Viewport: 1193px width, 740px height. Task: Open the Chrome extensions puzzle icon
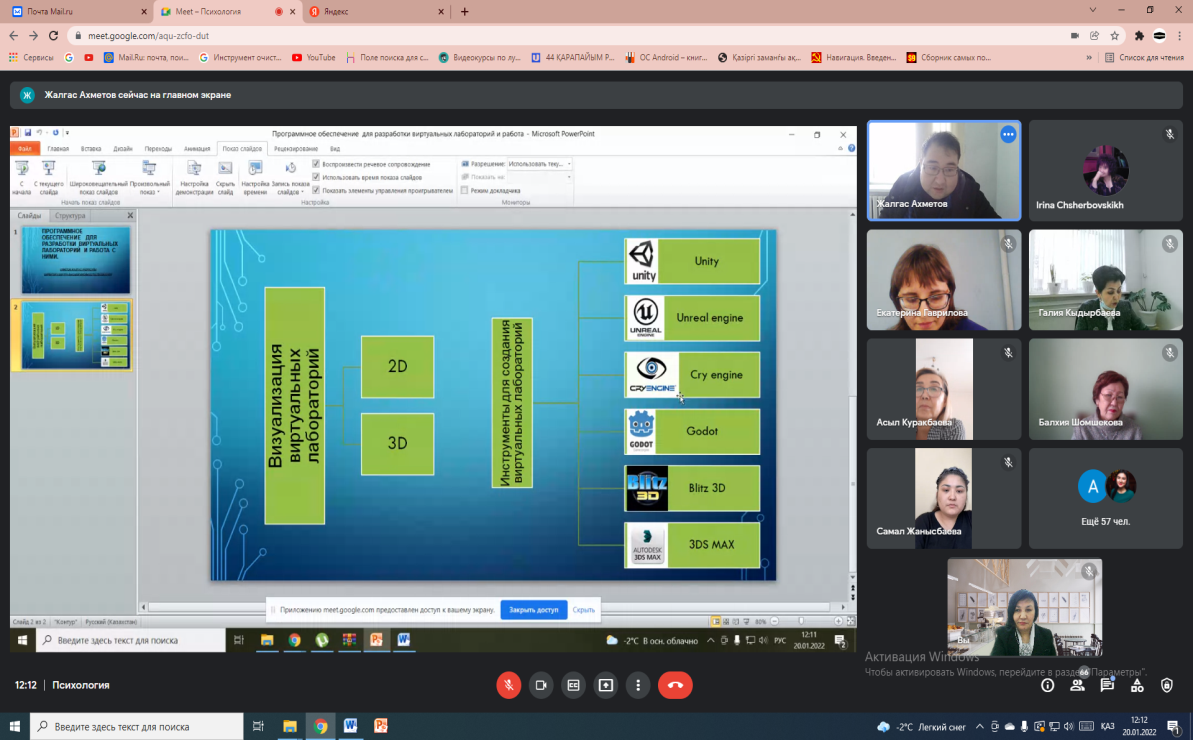coord(1138,35)
